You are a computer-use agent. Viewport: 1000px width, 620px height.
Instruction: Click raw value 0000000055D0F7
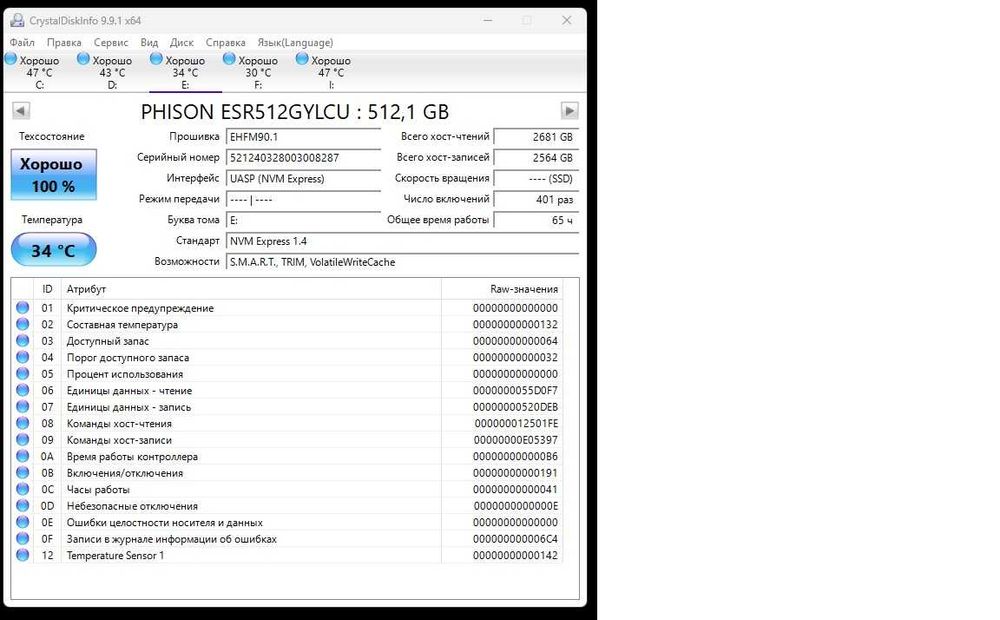[515, 390]
